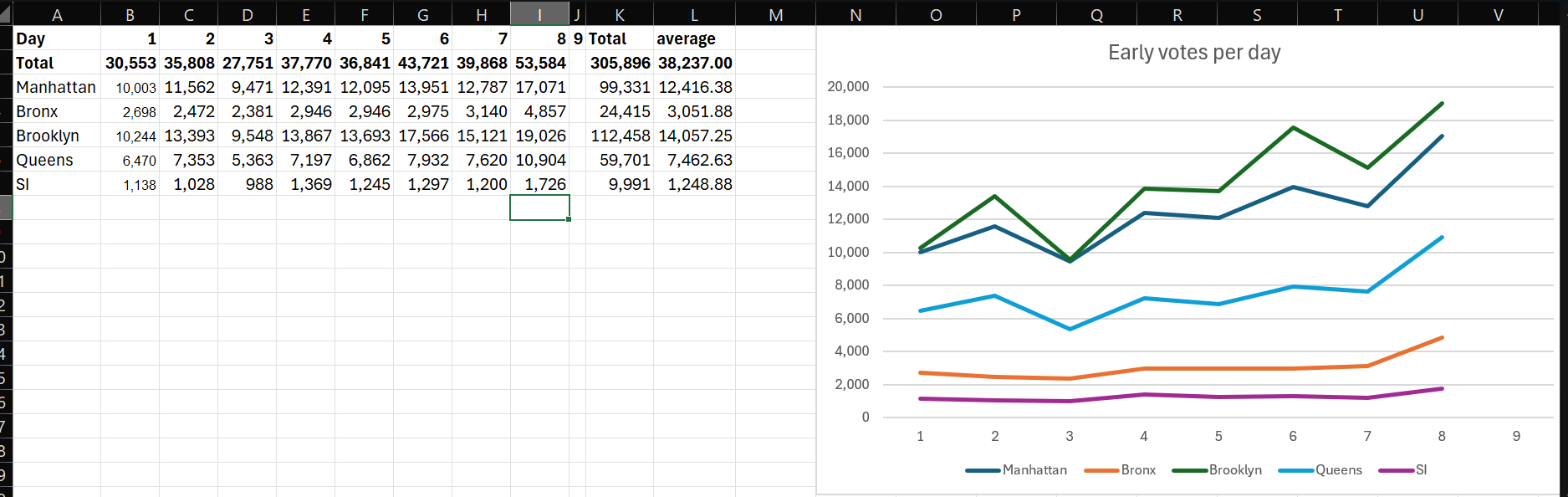This screenshot has width=1568, height=497.
Task: Select the column L header
Action: pos(694,14)
